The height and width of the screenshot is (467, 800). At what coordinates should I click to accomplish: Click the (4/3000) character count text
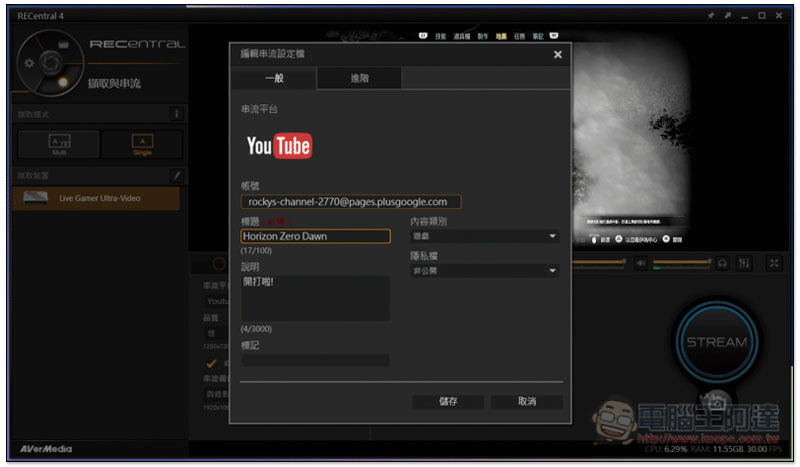256,329
